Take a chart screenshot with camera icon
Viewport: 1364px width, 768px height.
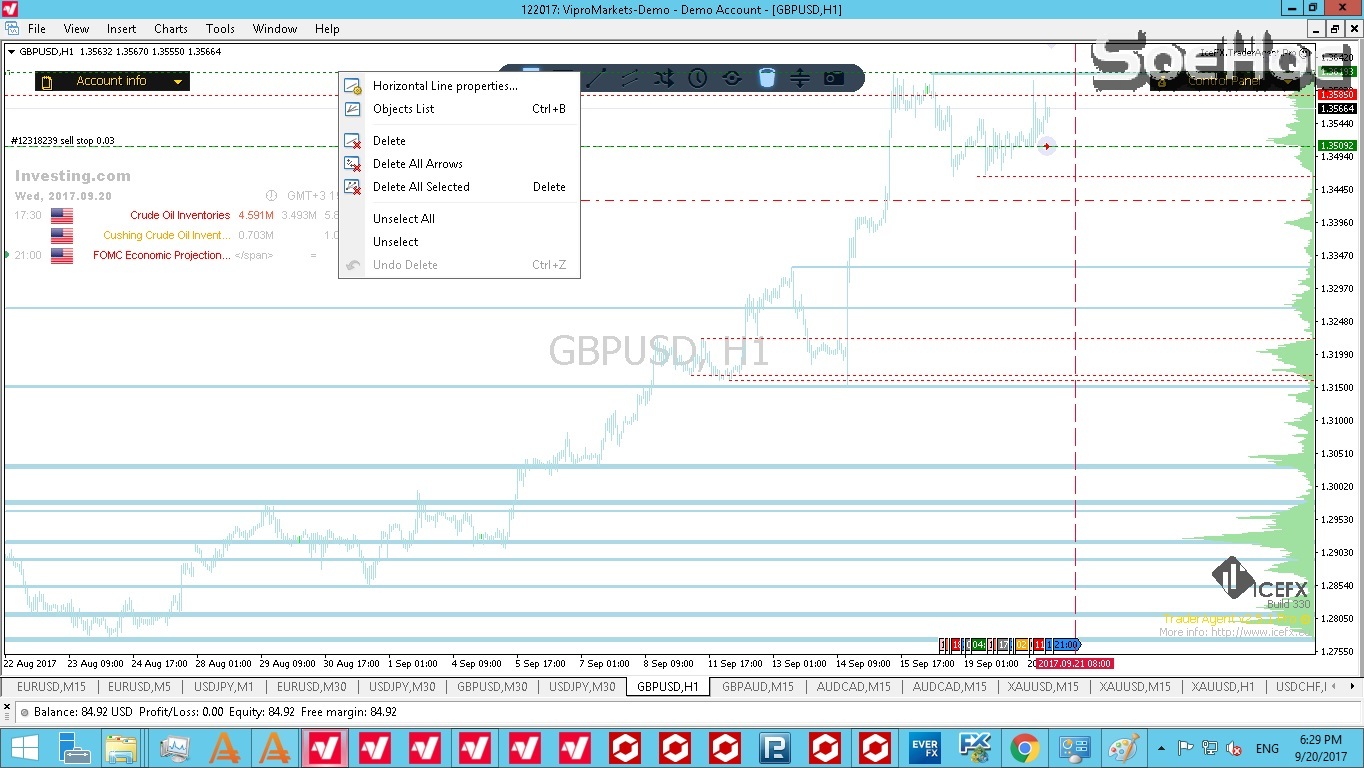point(833,78)
